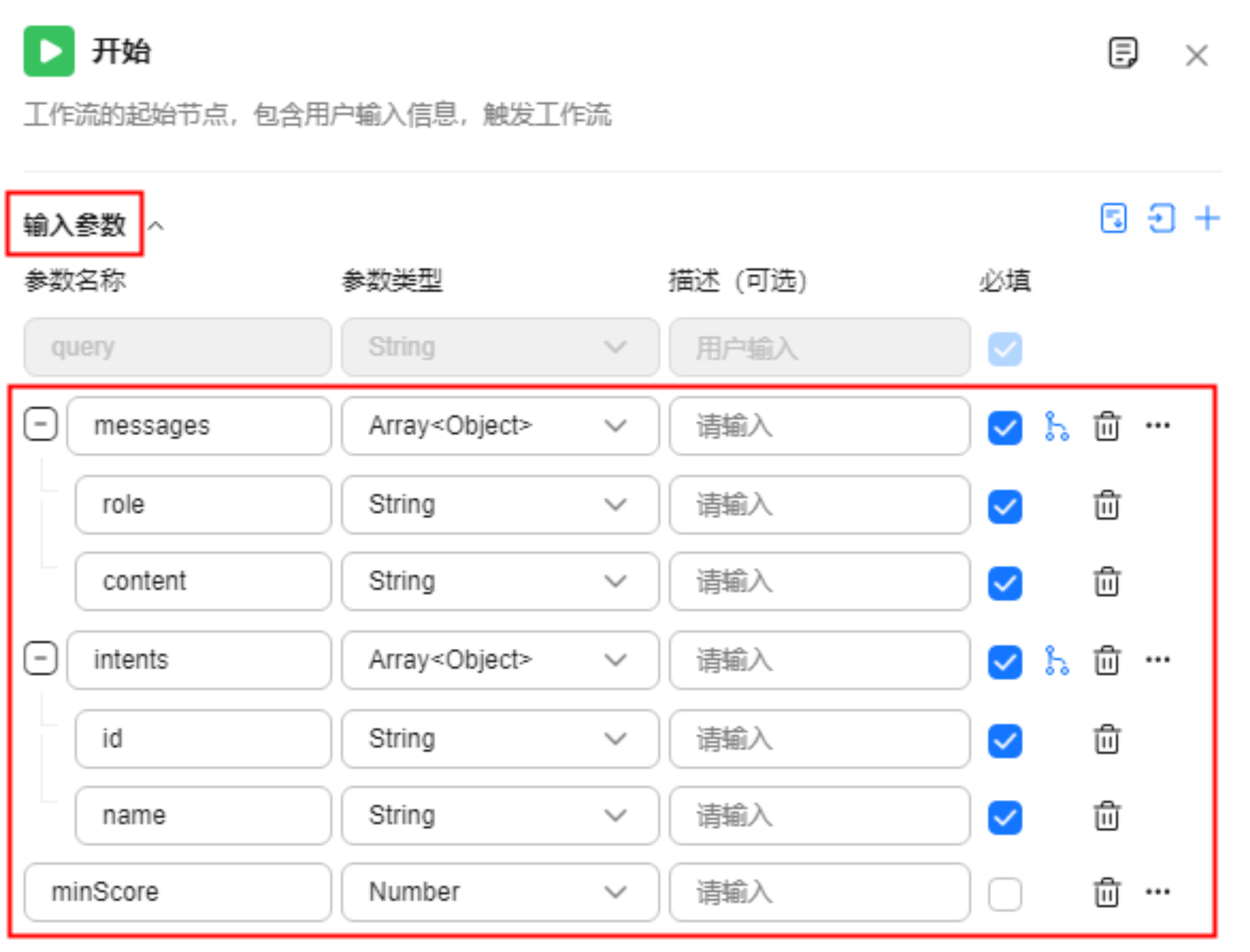Uncheck required checkbox for messages
1250x952 pixels.
pyautogui.click(x=1005, y=428)
